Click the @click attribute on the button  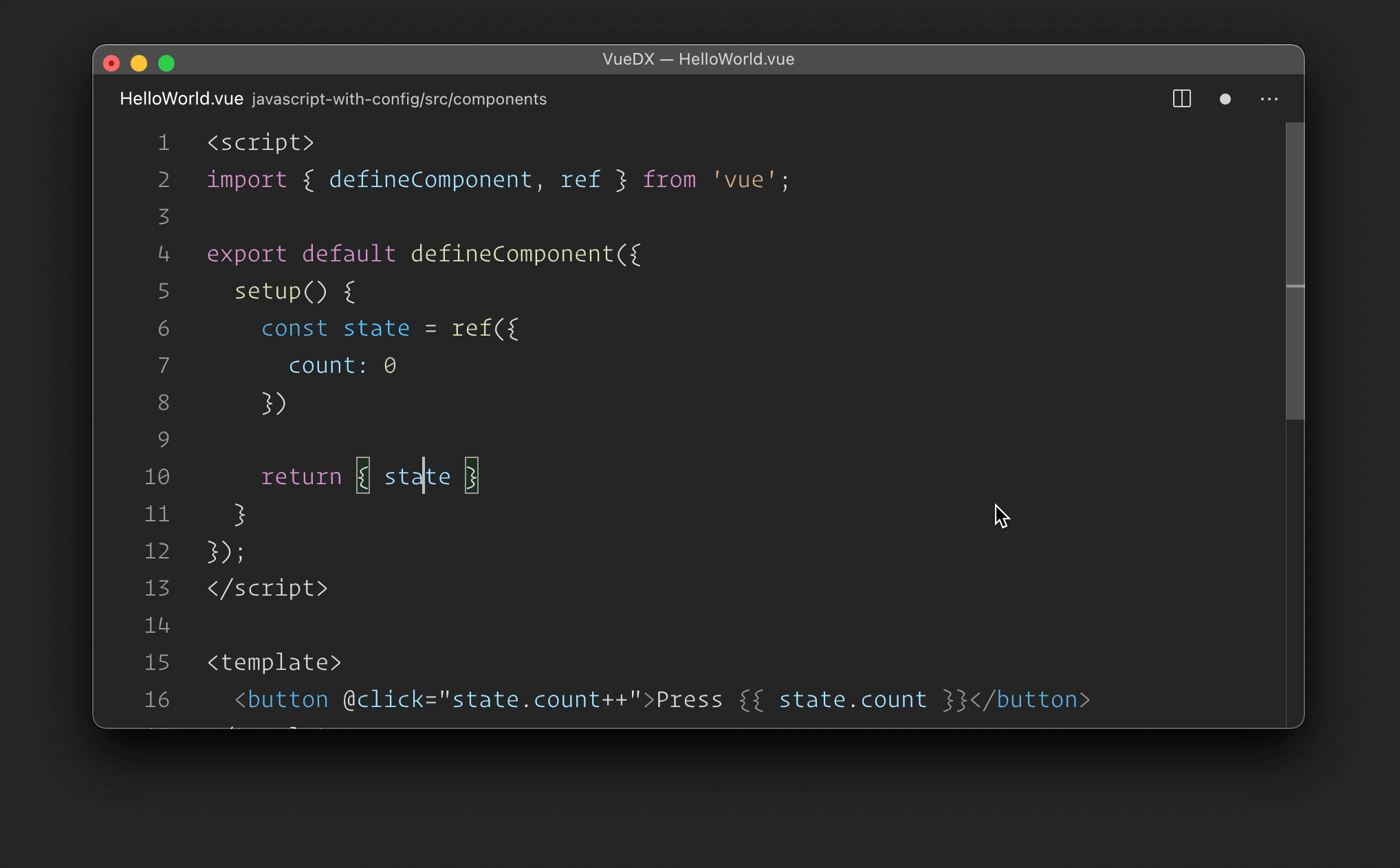click(x=383, y=699)
